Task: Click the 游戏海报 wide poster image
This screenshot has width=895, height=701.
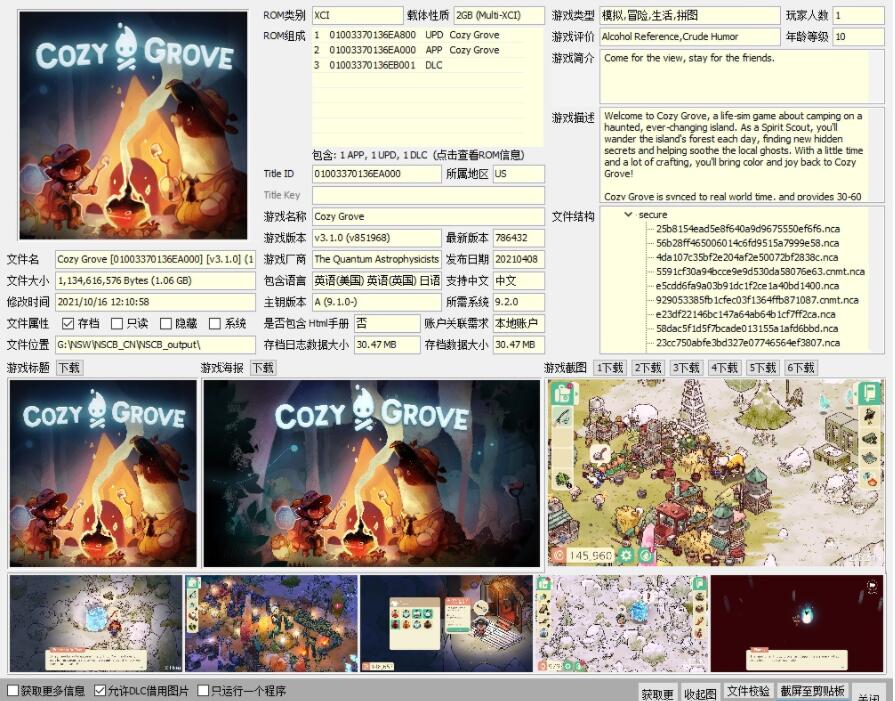Action: pos(372,473)
